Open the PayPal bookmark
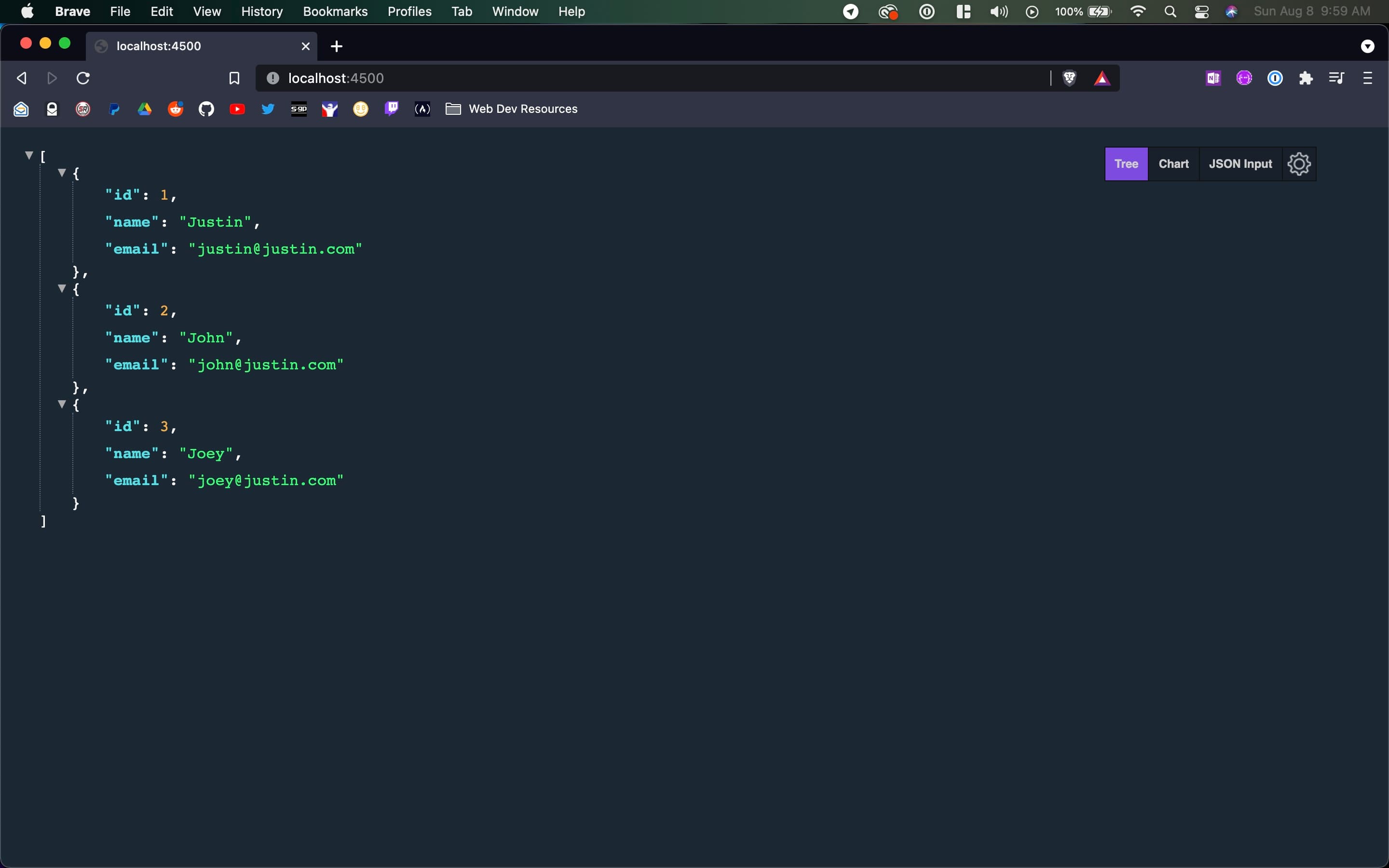 (114, 108)
